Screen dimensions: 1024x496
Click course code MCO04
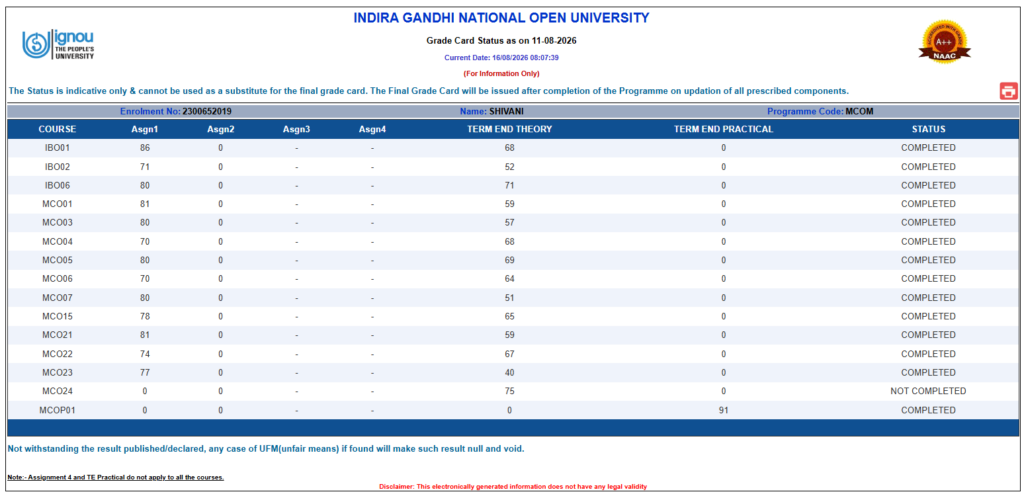pos(57,241)
